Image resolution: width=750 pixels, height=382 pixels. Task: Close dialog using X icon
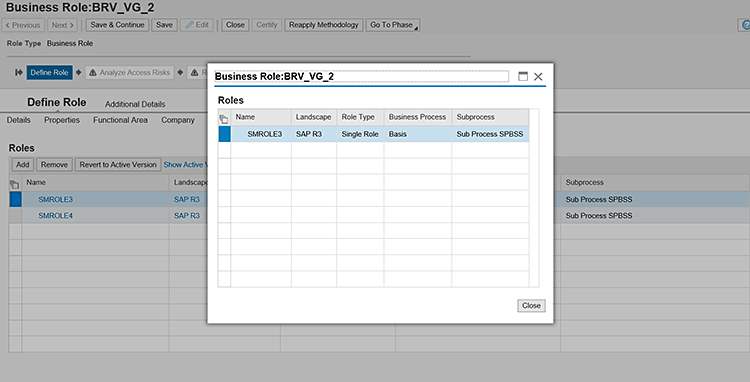pyautogui.click(x=538, y=76)
